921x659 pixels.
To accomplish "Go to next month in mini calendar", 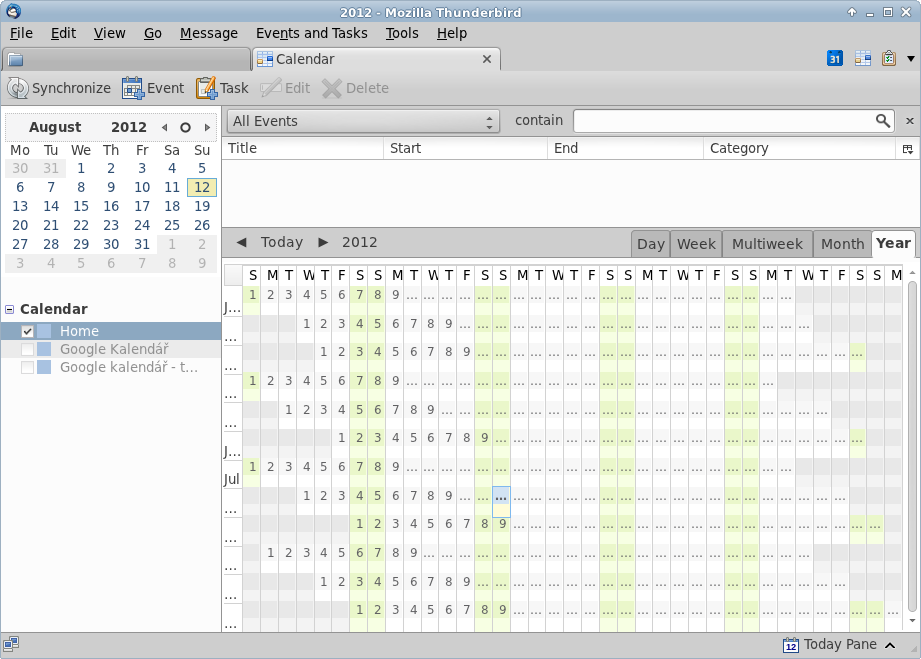I will pos(207,127).
